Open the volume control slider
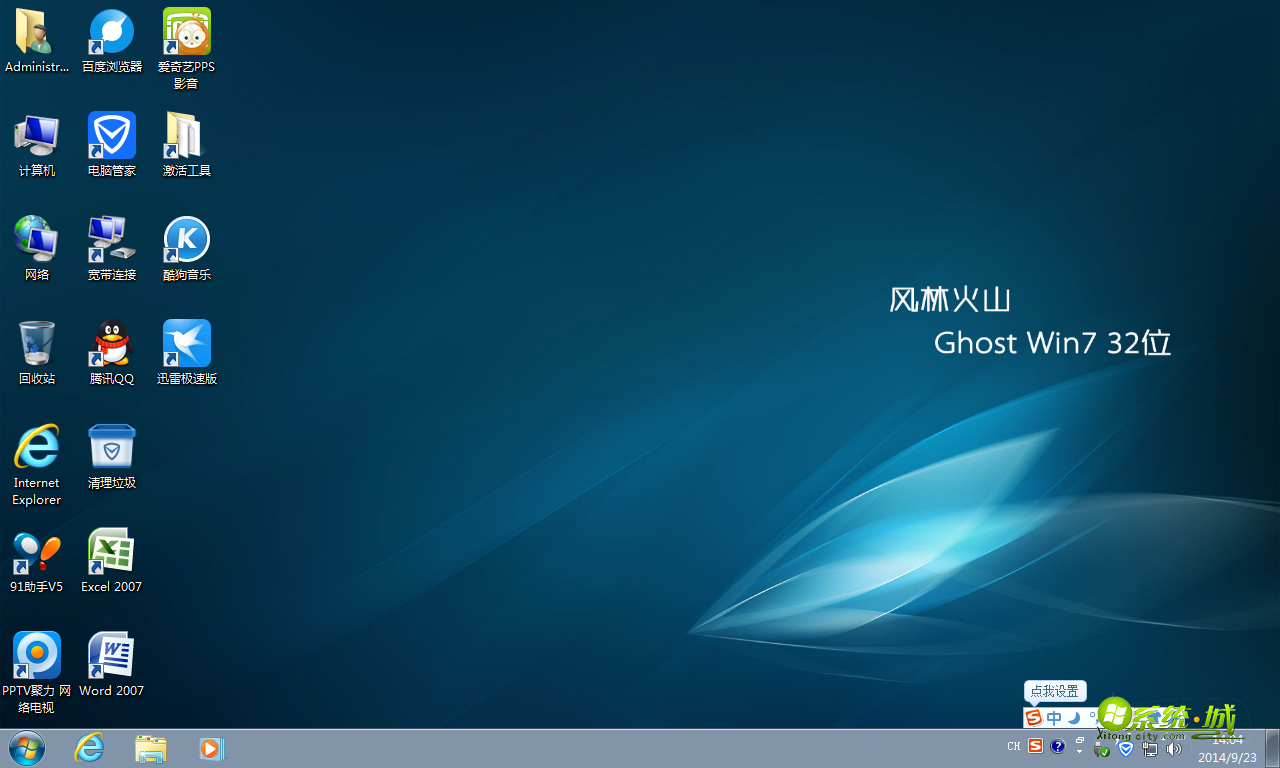1280x768 pixels. point(1173,747)
